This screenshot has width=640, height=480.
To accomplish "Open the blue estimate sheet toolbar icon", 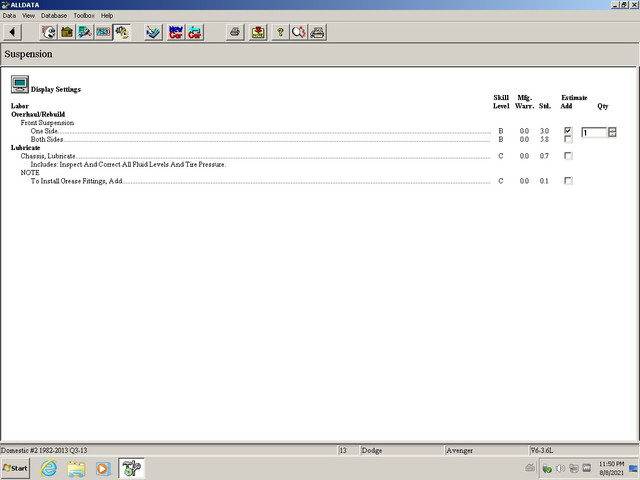I will click(153, 32).
